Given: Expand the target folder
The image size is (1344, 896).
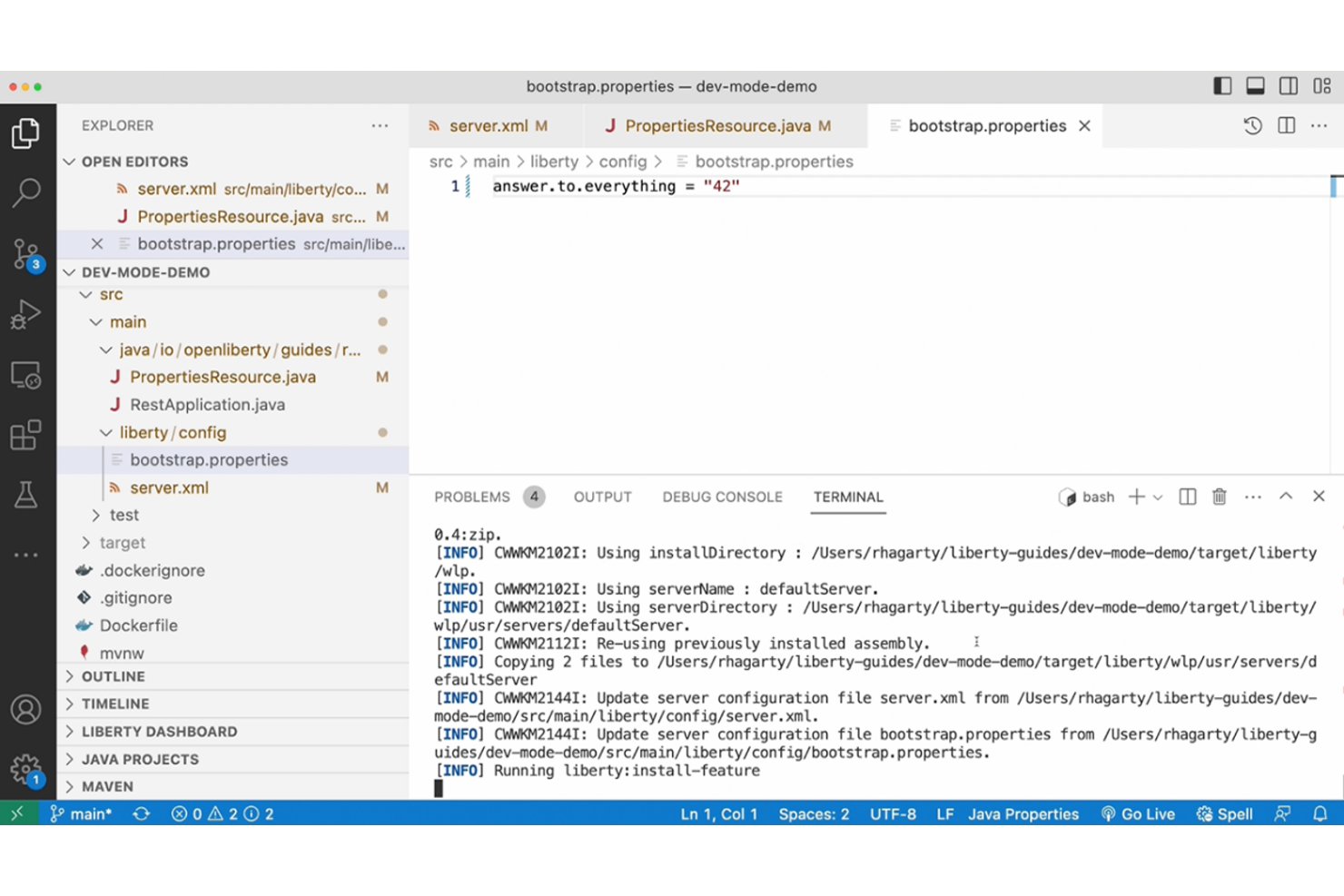Looking at the screenshot, I should click(86, 543).
